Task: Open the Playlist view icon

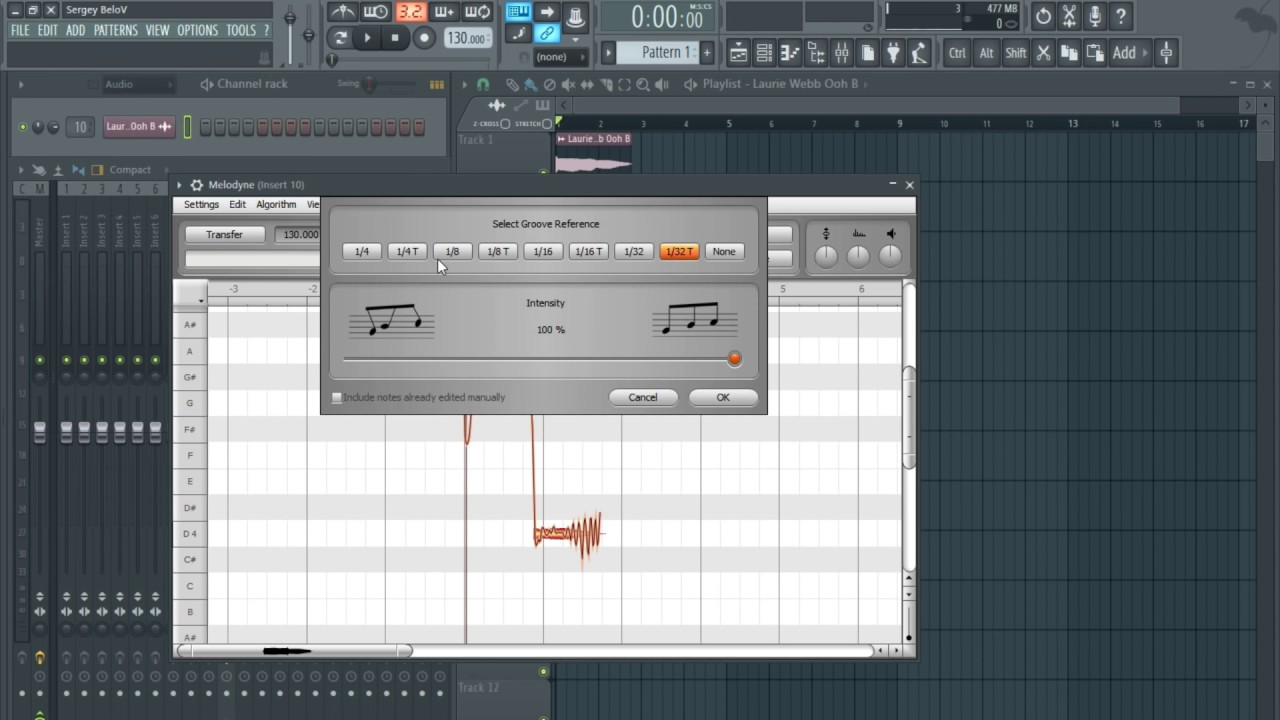Action: tap(738, 53)
